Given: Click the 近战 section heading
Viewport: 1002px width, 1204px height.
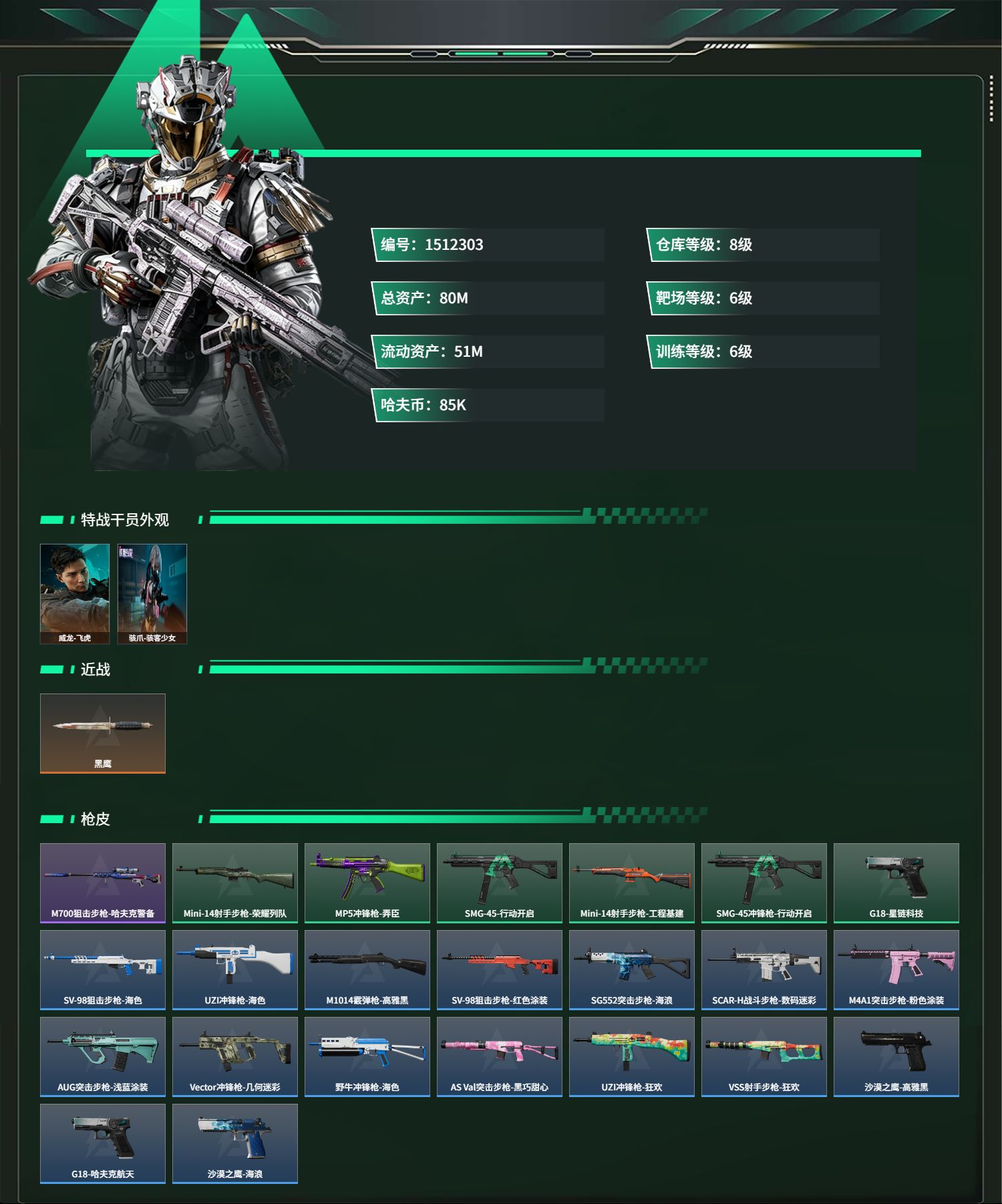Looking at the screenshot, I should pyautogui.click(x=96, y=669).
